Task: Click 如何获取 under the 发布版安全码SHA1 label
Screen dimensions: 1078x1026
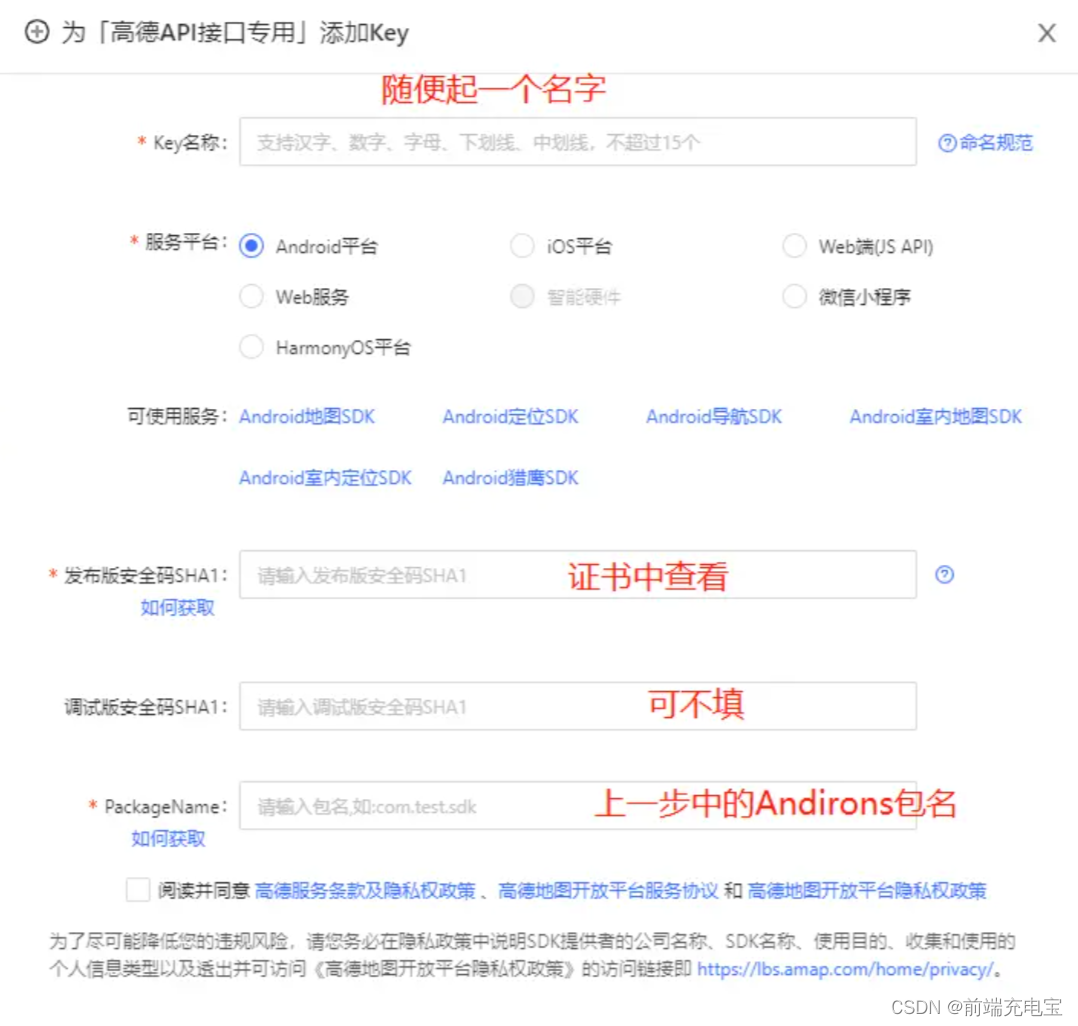Action: 177,607
